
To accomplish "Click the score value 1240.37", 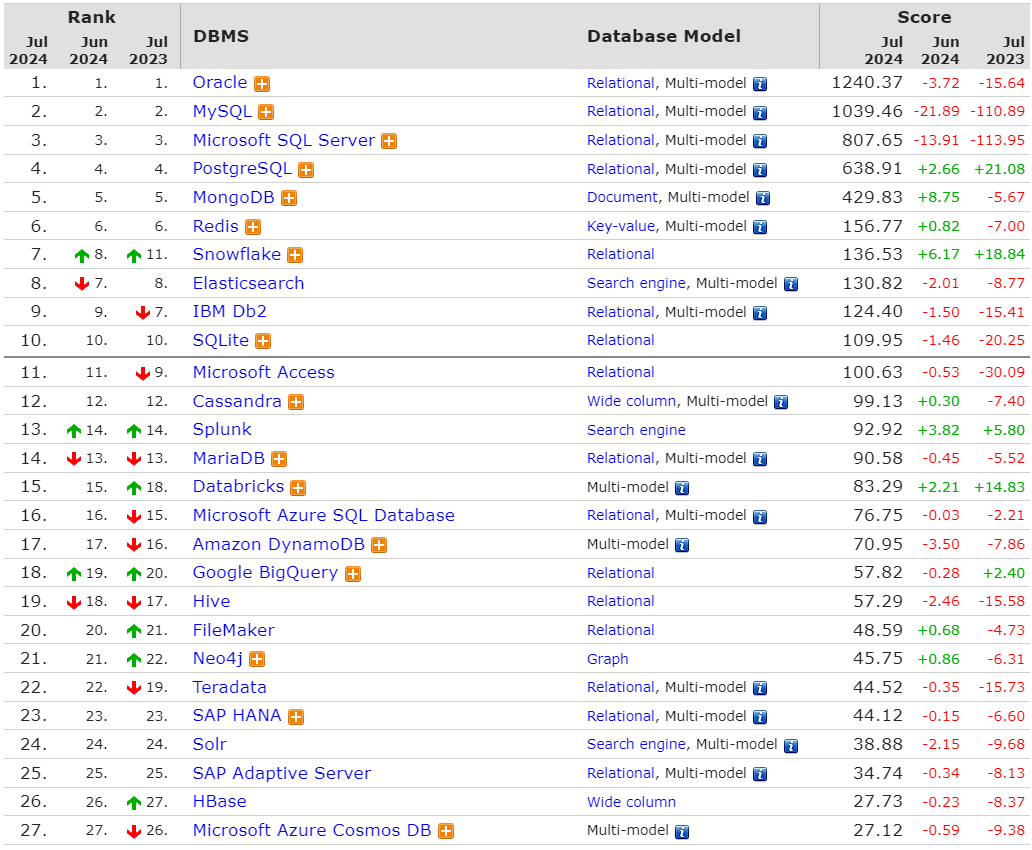I will [867, 83].
